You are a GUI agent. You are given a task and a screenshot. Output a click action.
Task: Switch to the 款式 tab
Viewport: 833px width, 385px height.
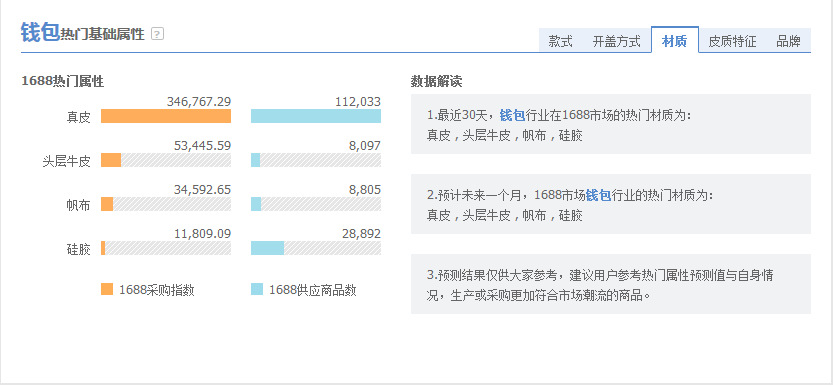[x=560, y=41]
